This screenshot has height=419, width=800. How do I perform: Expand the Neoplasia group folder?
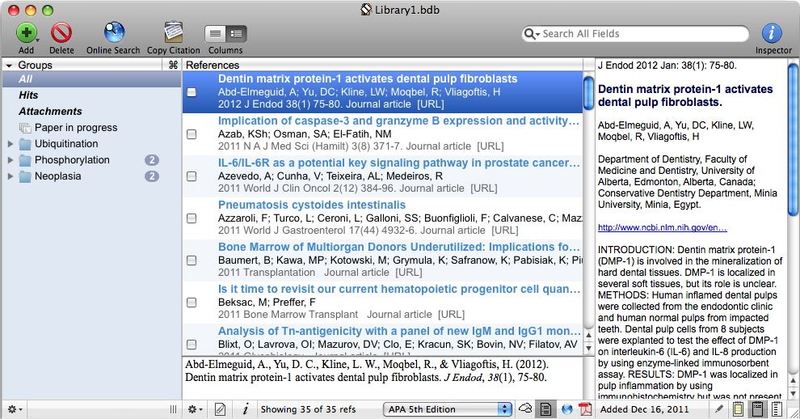coord(11,176)
